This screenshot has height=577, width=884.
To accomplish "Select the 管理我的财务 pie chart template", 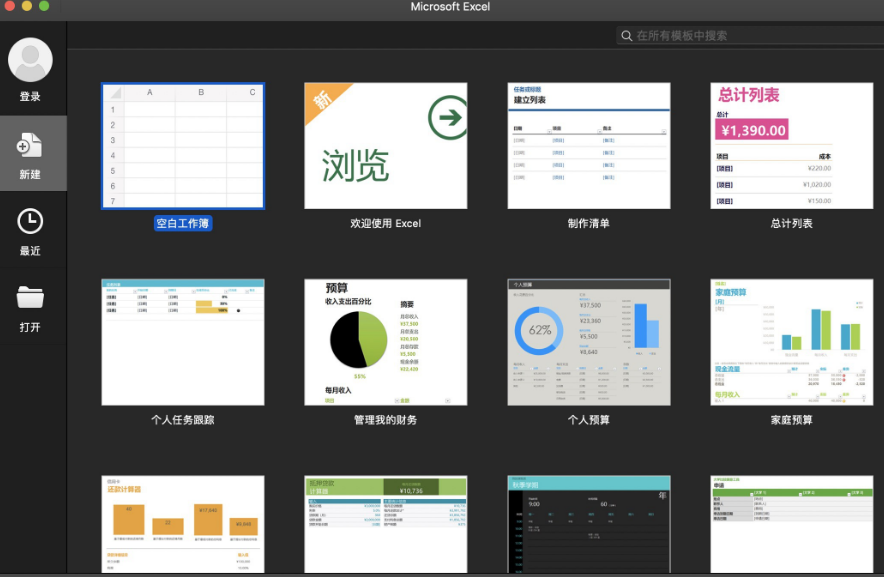I will tap(385, 342).
